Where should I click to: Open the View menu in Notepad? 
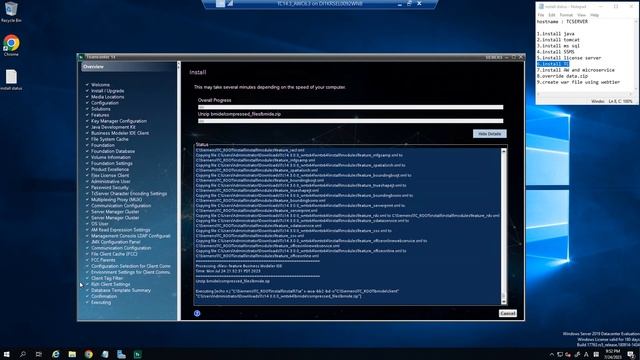click(x=582, y=15)
